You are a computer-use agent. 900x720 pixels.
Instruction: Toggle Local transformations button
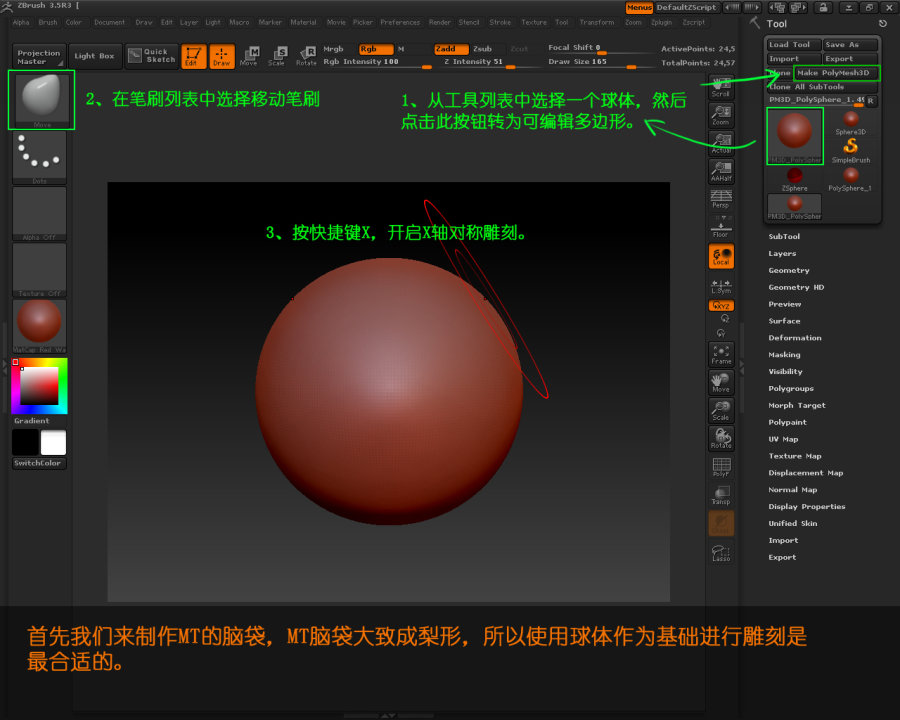(x=721, y=256)
